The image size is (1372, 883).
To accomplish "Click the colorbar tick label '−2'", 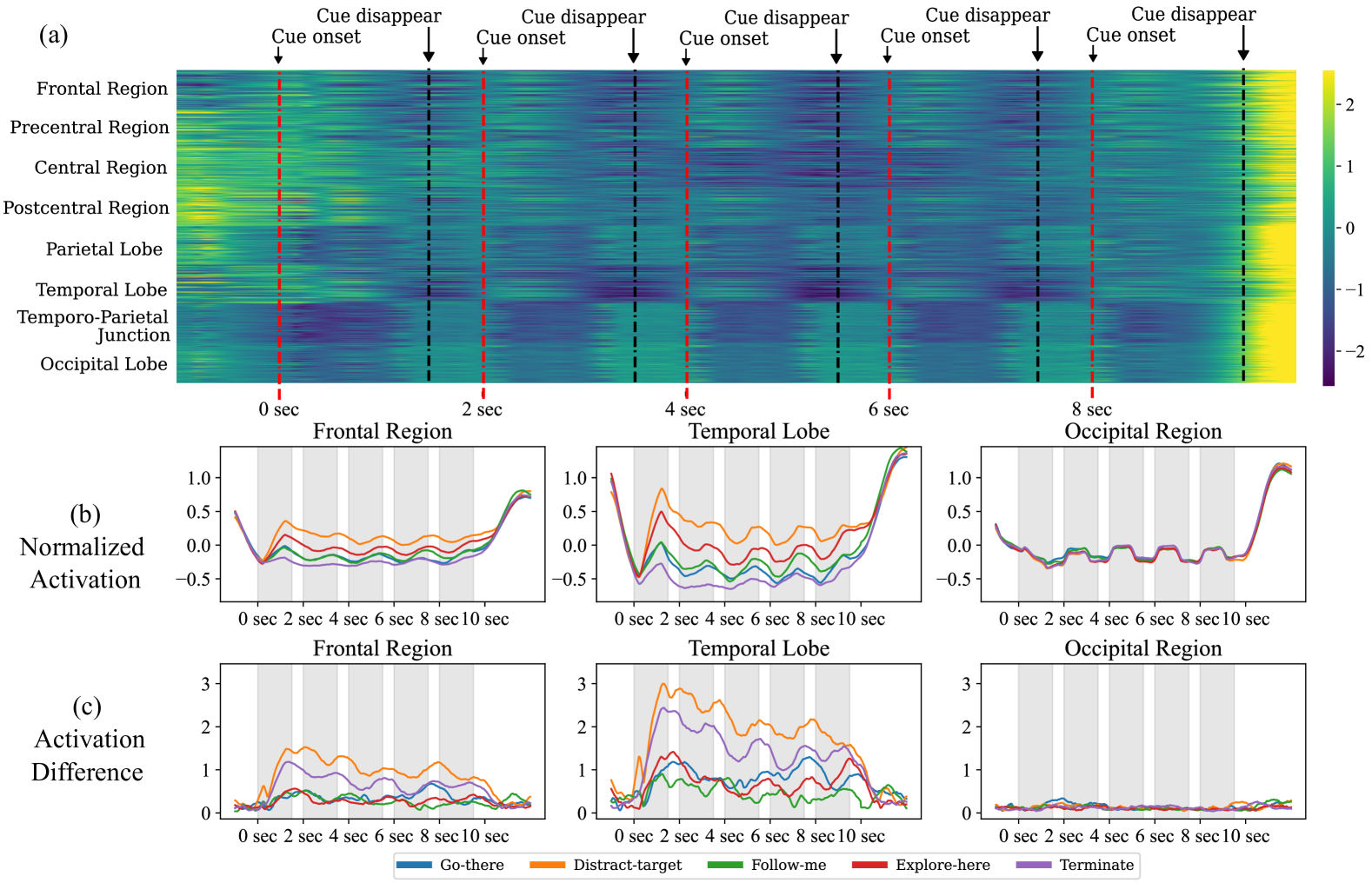I will coord(1354,351).
